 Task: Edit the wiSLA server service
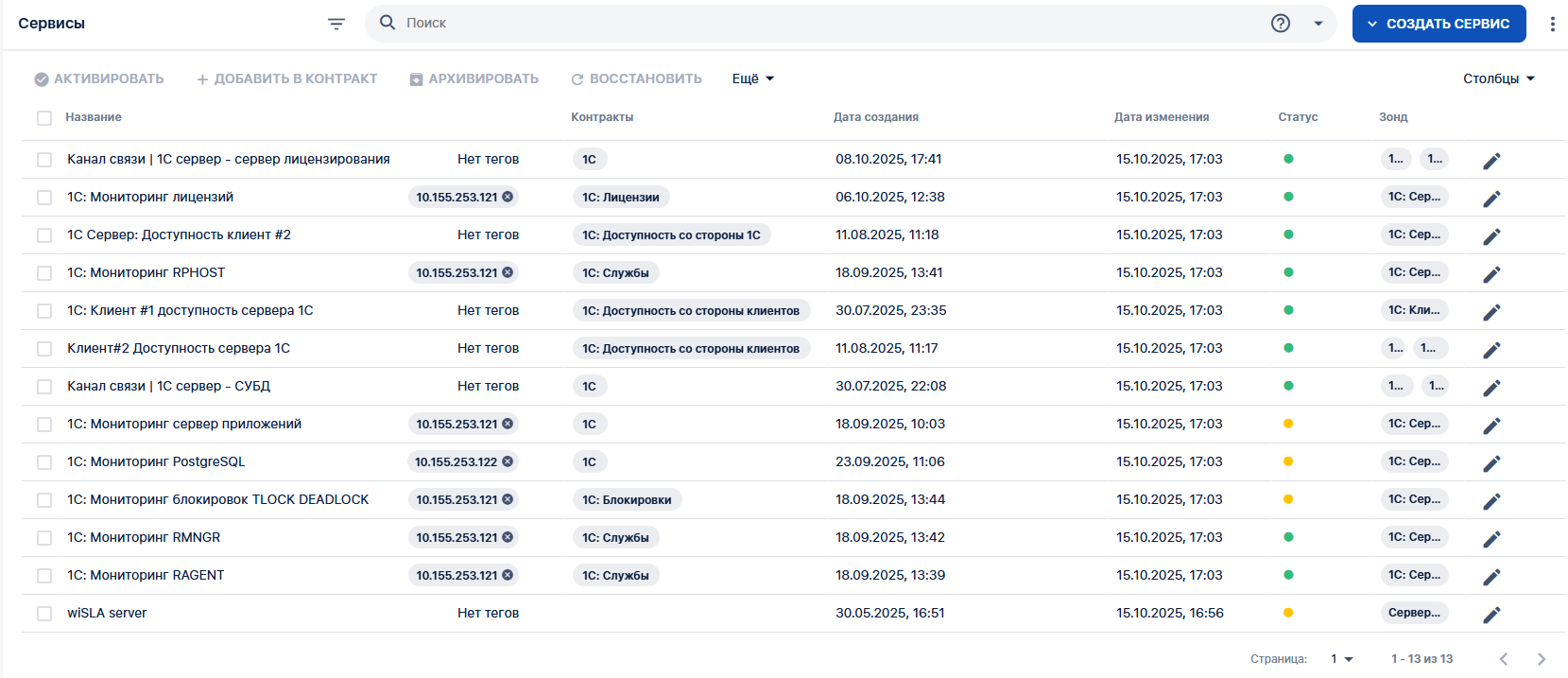[1491, 615]
